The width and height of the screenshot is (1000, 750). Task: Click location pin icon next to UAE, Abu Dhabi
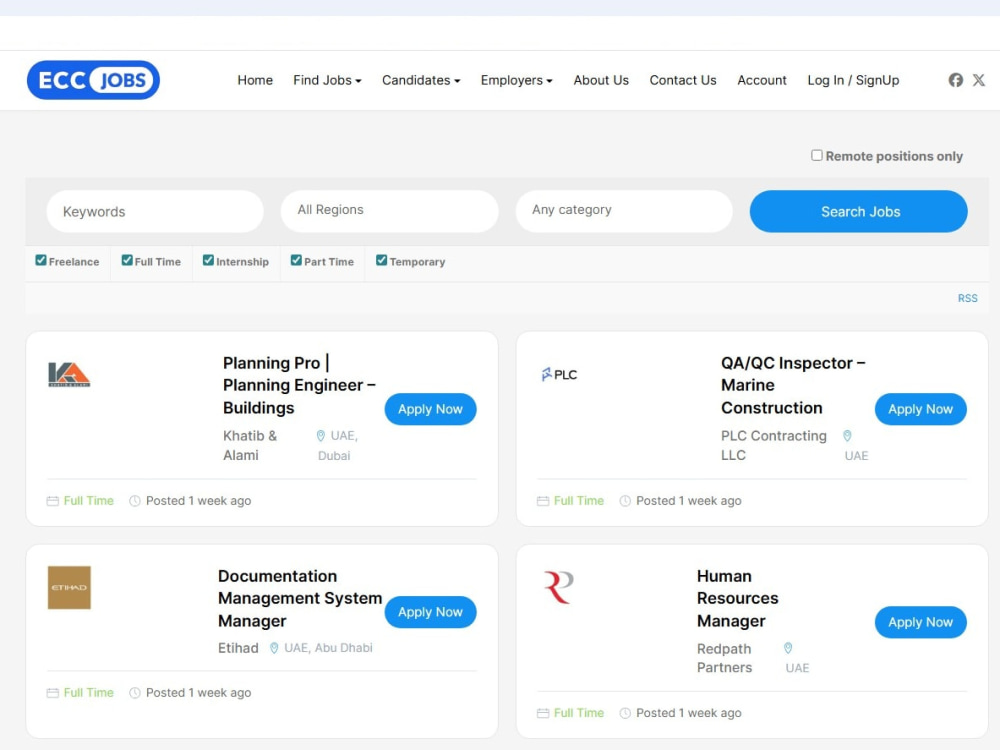point(274,648)
